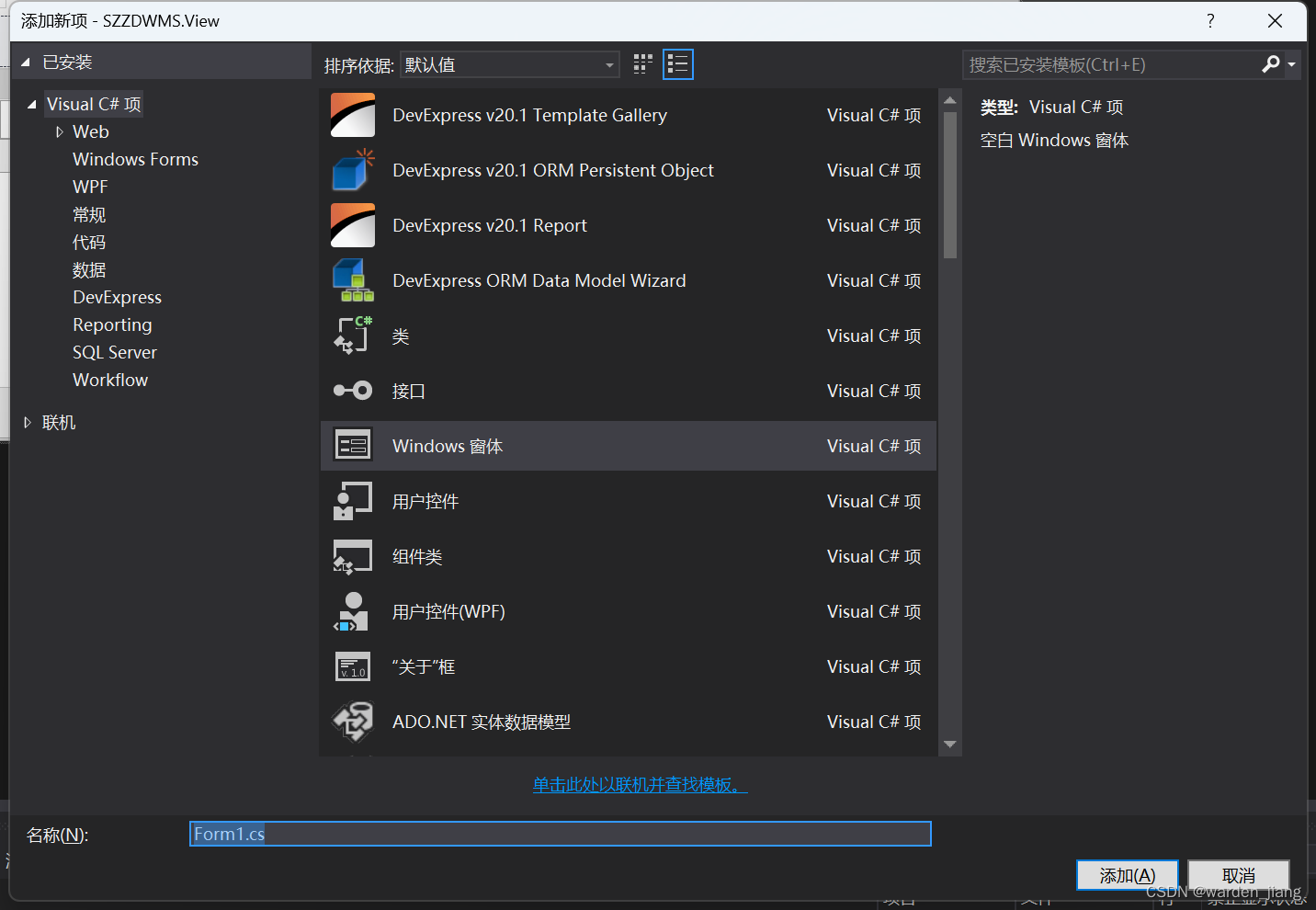The image size is (1316, 910).
Task: Click the DevExpress Template Gallery icon
Action: pyautogui.click(x=353, y=115)
